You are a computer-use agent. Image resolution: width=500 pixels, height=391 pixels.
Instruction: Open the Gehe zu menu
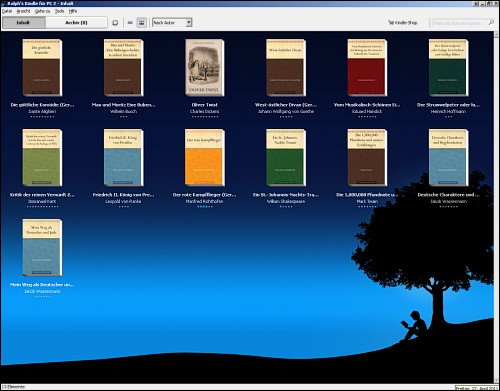tap(42, 11)
